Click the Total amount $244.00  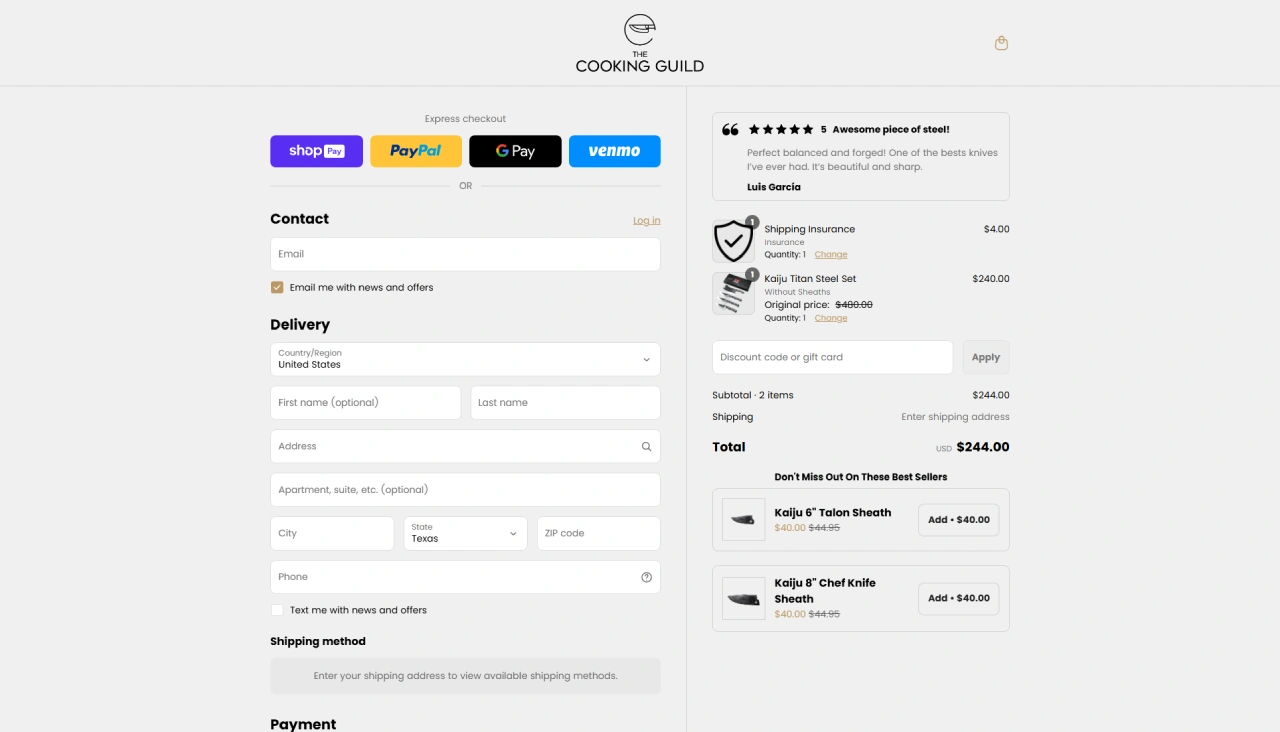pyautogui.click(x=983, y=447)
